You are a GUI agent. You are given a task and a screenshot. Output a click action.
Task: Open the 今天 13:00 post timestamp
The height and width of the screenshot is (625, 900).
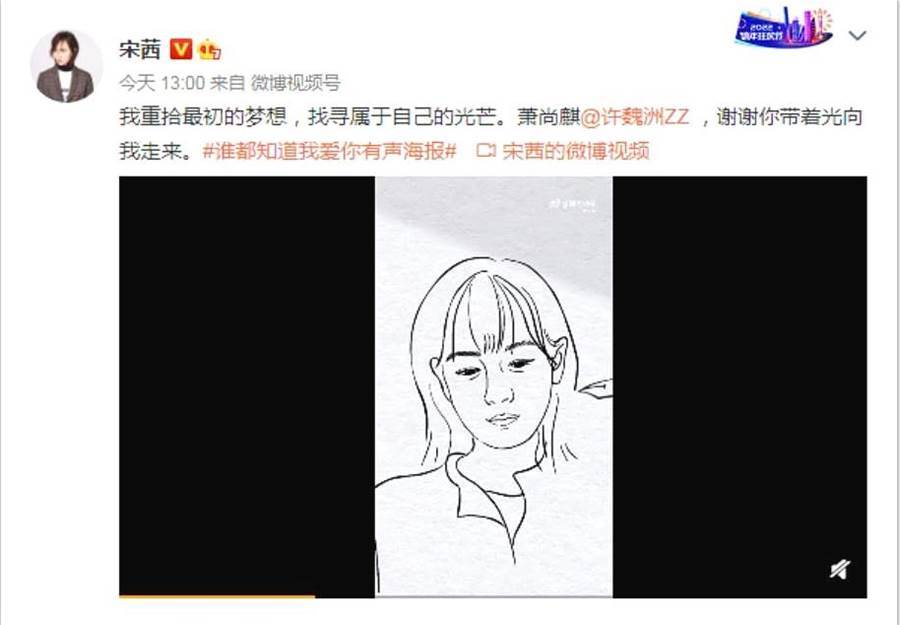tap(162, 83)
